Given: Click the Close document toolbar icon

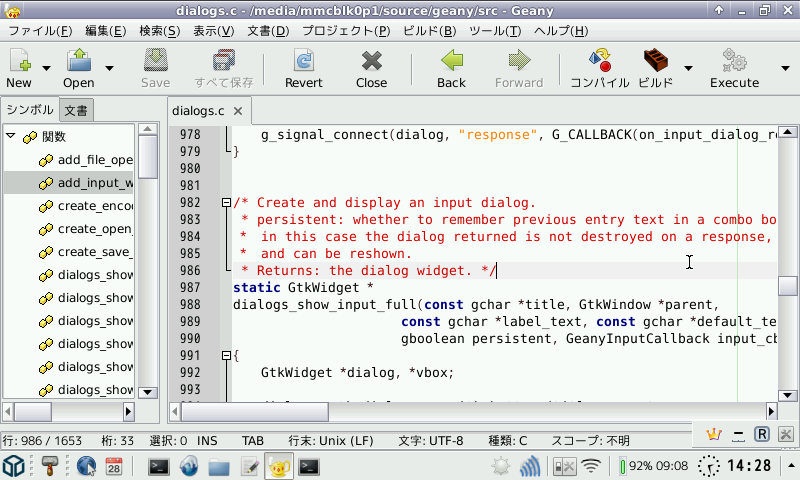Looking at the screenshot, I should [x=371, y=60].
